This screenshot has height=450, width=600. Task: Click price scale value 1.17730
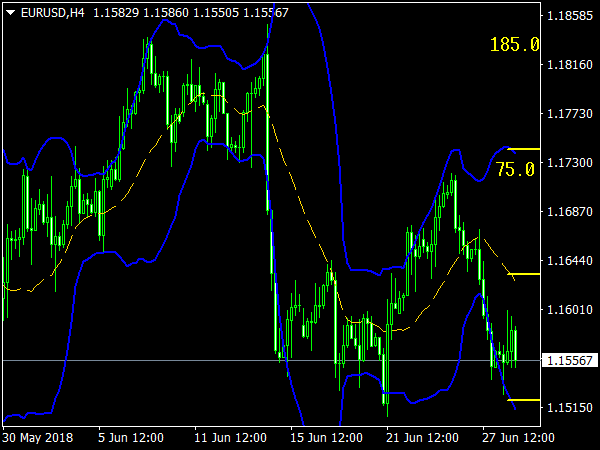point(570,114)
